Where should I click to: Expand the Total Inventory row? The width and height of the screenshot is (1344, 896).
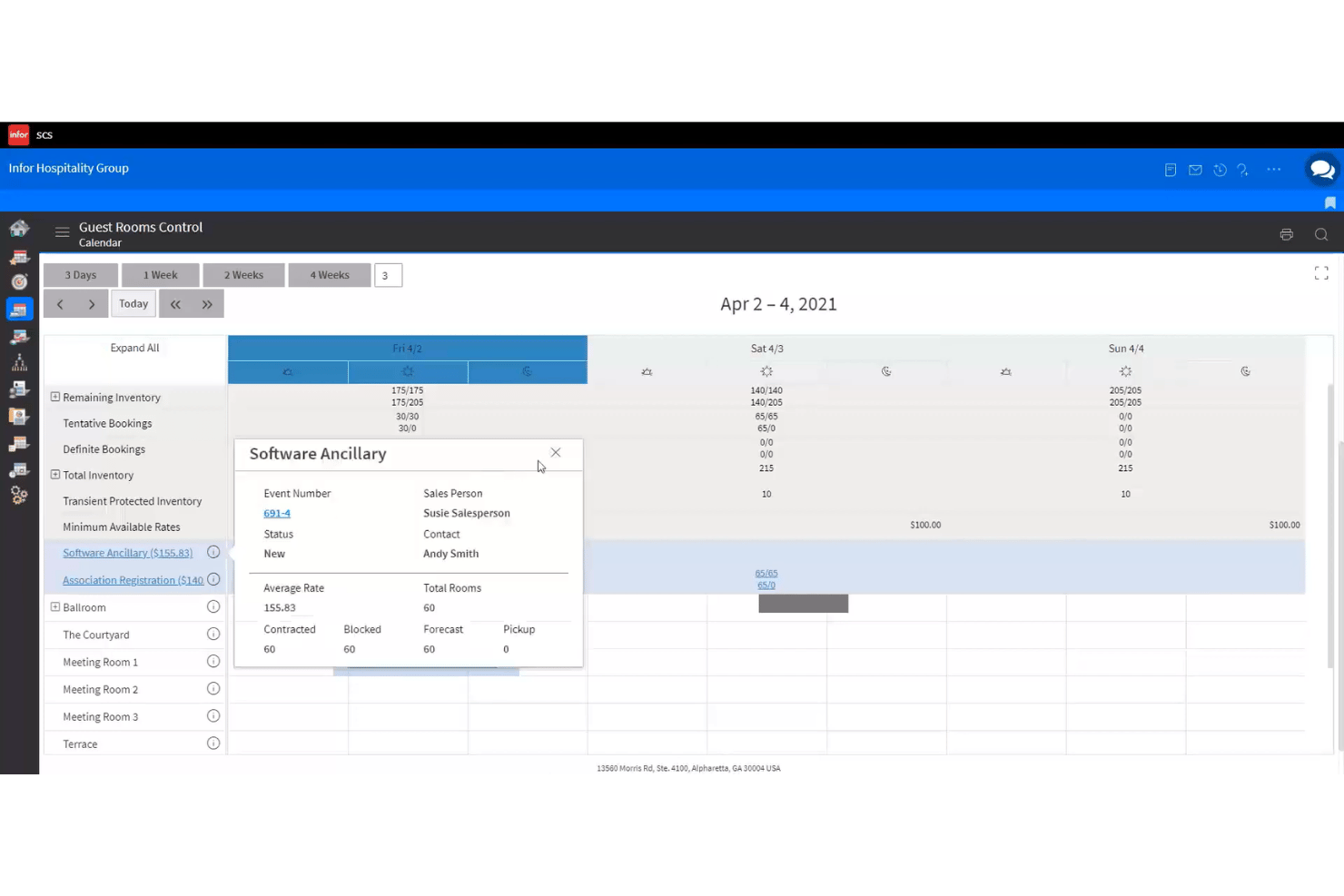[55, 475]
